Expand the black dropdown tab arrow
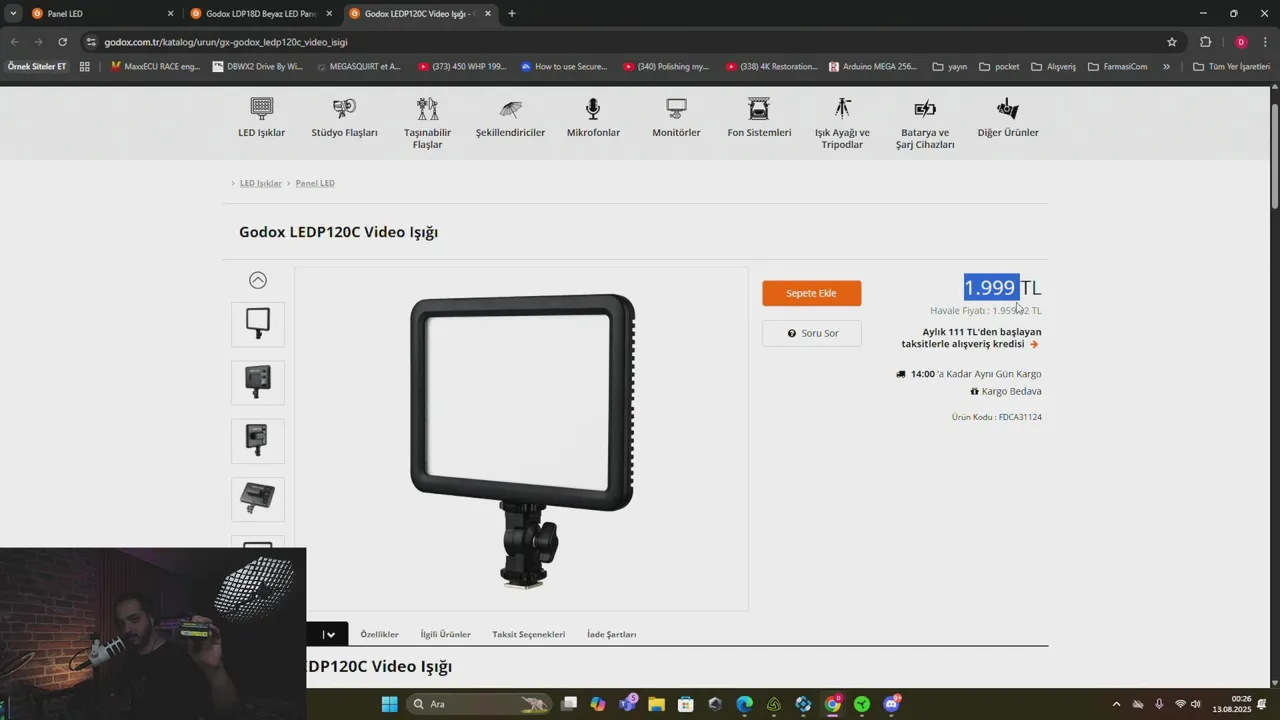1280x720 pixels. [x=328, y=634]
